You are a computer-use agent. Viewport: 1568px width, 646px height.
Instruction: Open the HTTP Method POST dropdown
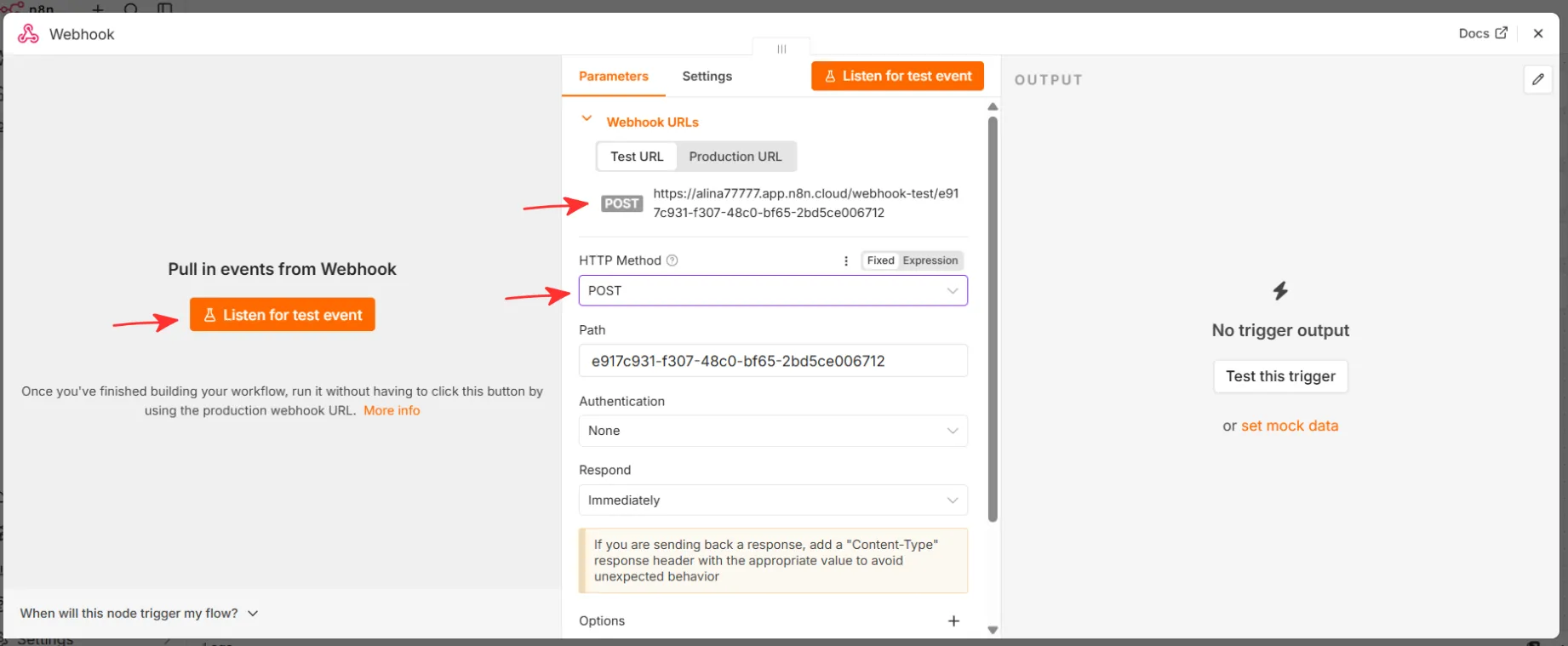click(773, 290)
